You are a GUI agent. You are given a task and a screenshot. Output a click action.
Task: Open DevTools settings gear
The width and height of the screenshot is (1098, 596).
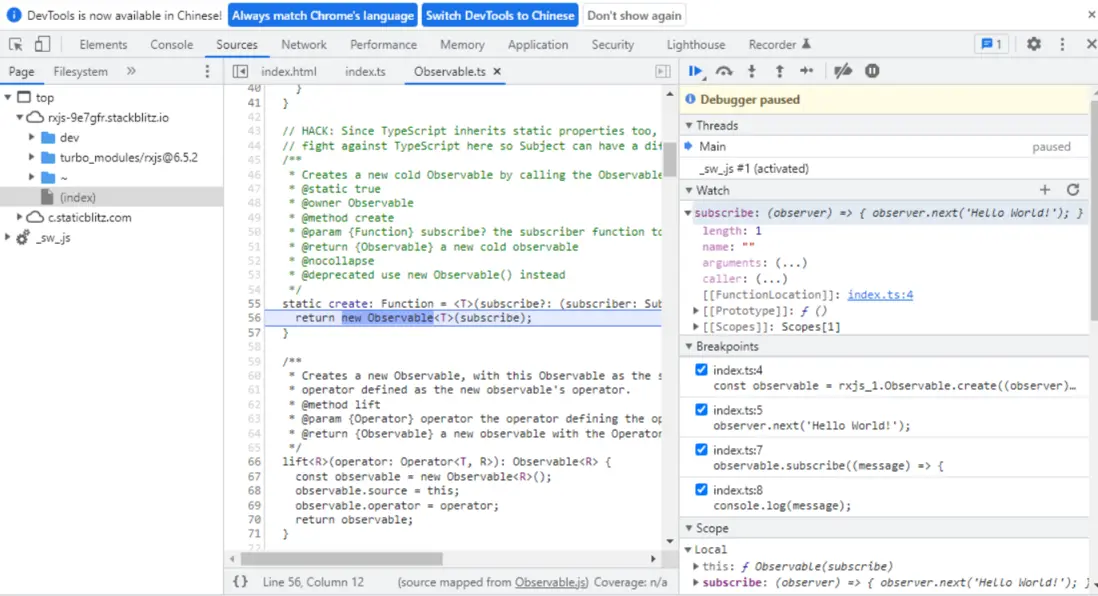[x=1034, y=44]
